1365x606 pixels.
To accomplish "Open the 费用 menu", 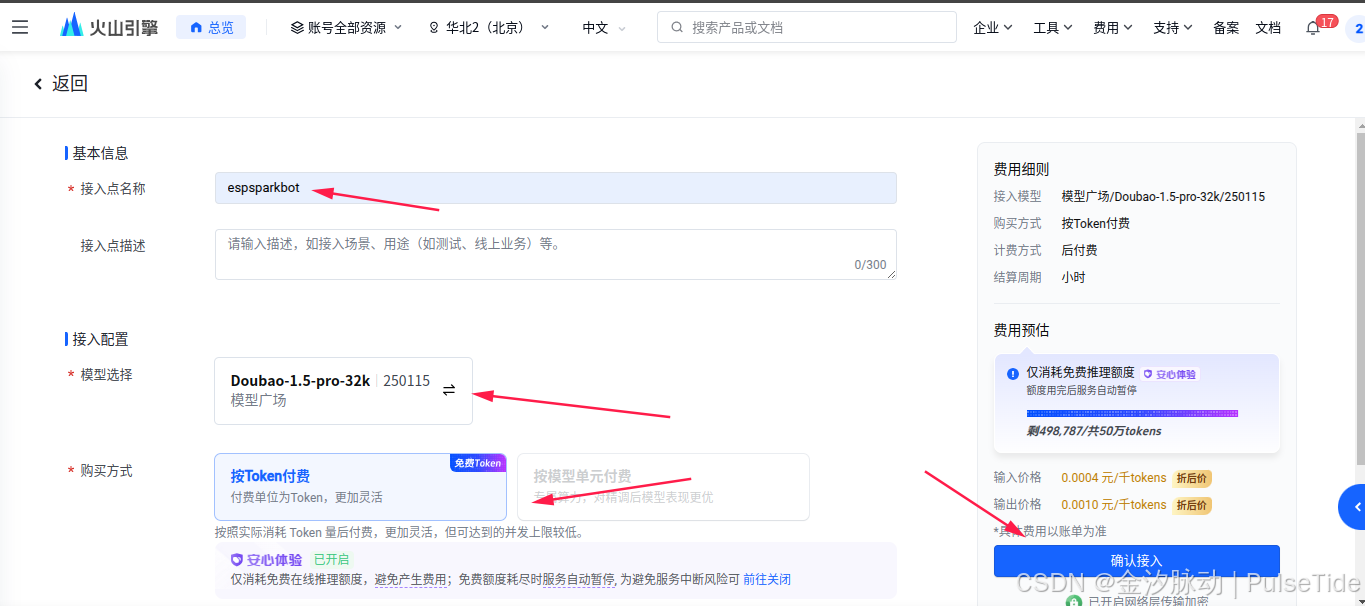I will [1113, 28].
